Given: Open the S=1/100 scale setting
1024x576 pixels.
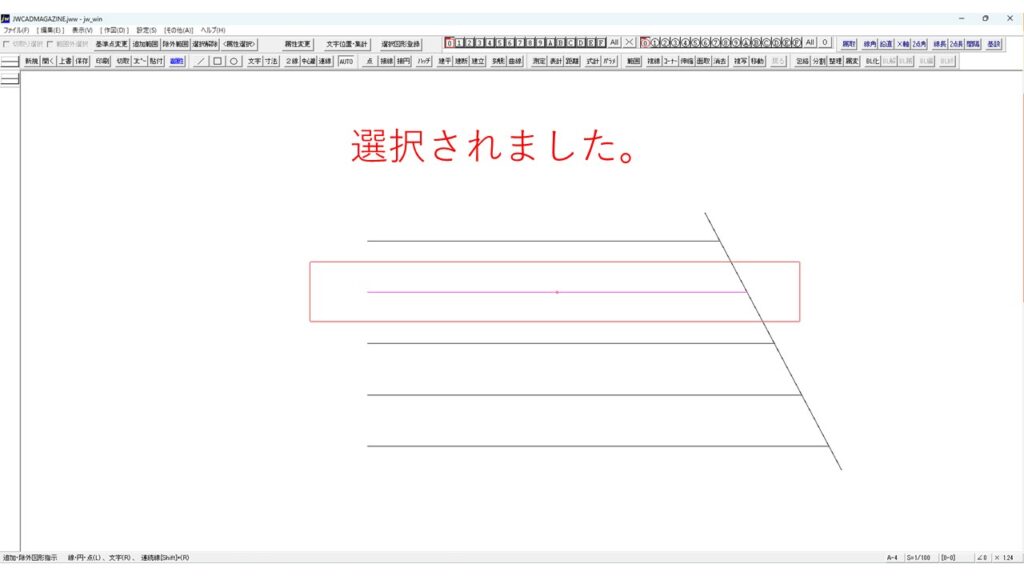Looking at the screenshot, I should [x=918, y=557].
